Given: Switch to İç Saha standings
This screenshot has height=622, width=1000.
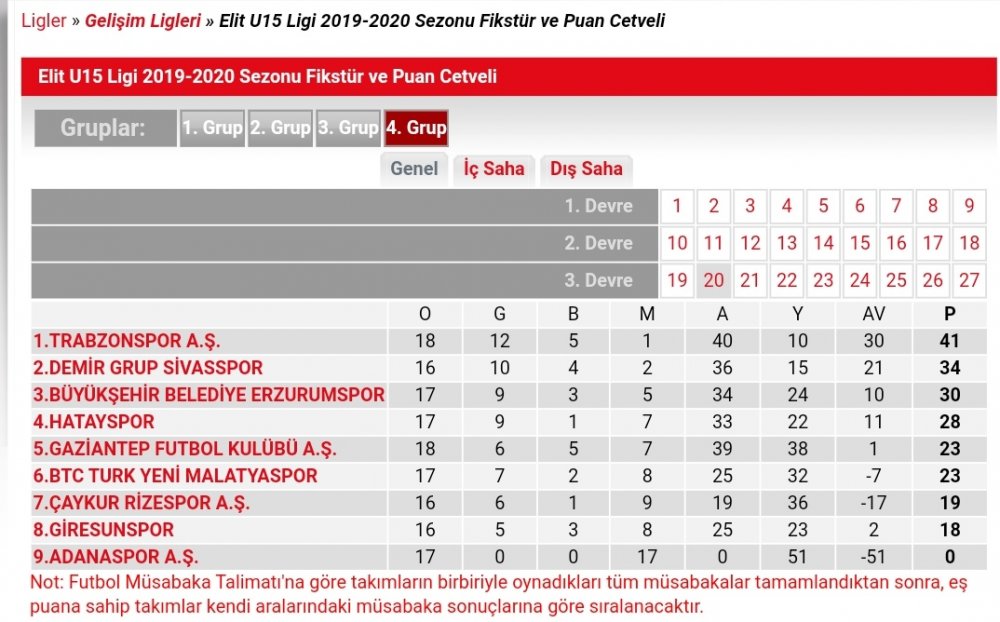Looking at the screenshot, I should [x=494, y=168].
